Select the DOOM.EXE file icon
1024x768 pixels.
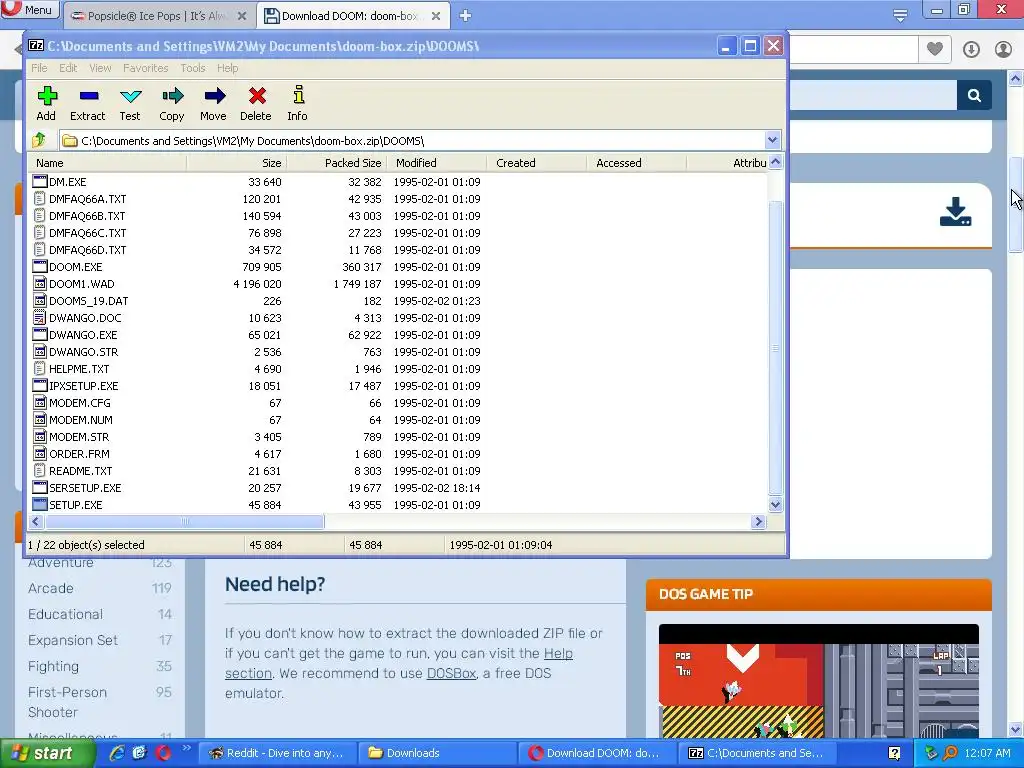[x=40, y=266]
